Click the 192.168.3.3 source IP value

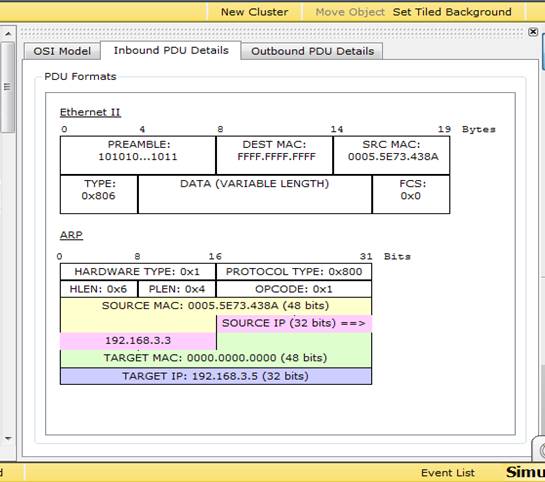[x=138, y=341]
